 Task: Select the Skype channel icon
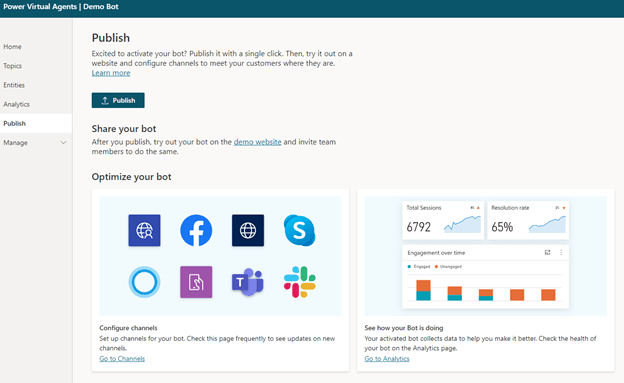tap(299, 230)
